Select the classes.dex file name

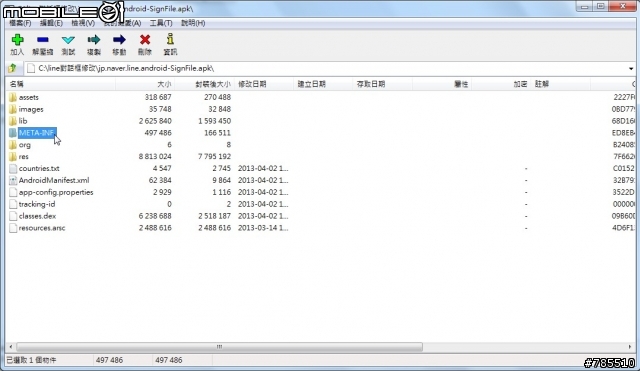pos(38,216)
